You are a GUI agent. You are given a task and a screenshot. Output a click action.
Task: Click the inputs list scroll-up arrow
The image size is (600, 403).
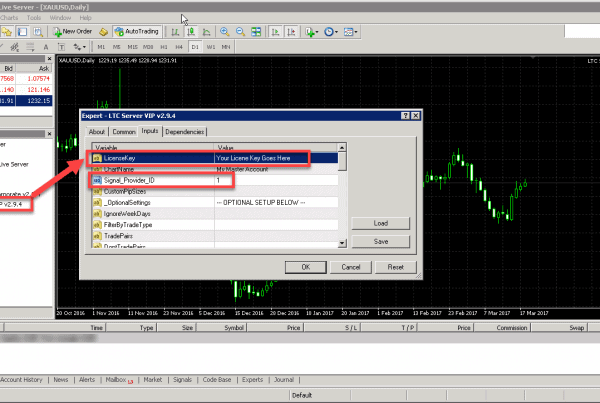[x=342, y=147]
